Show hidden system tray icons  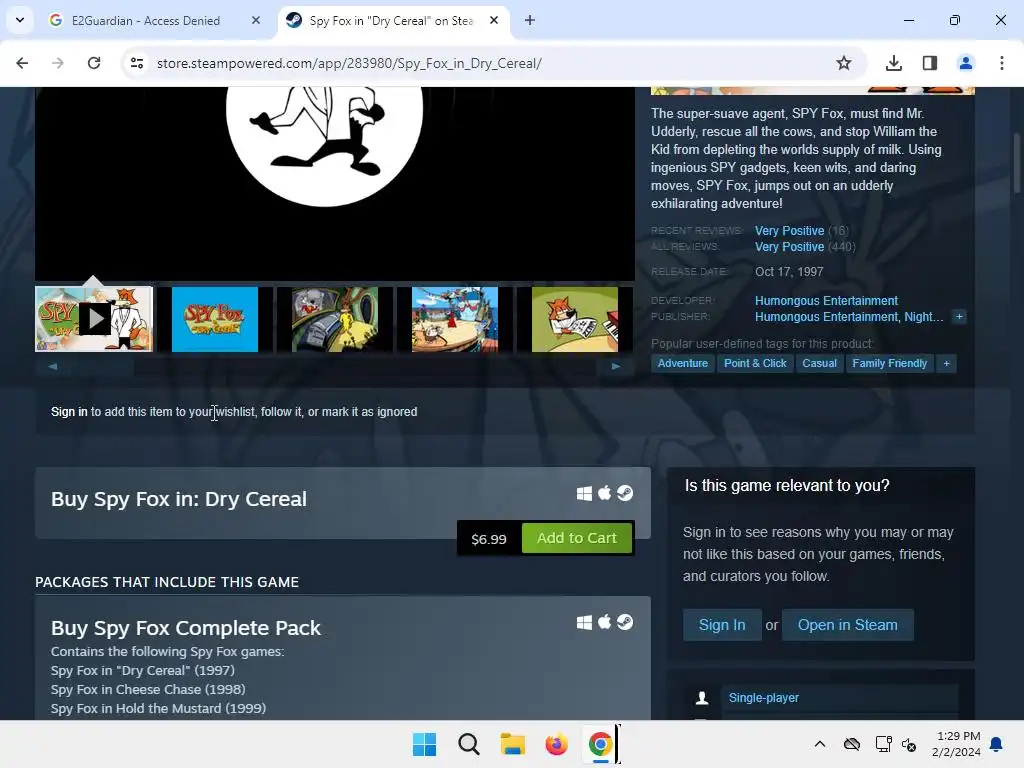820,744
